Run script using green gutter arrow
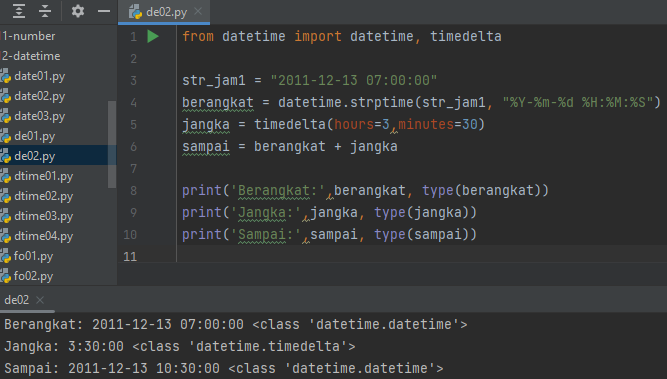The height and width of the screenshot is (379, 667). tap(153, 37)
